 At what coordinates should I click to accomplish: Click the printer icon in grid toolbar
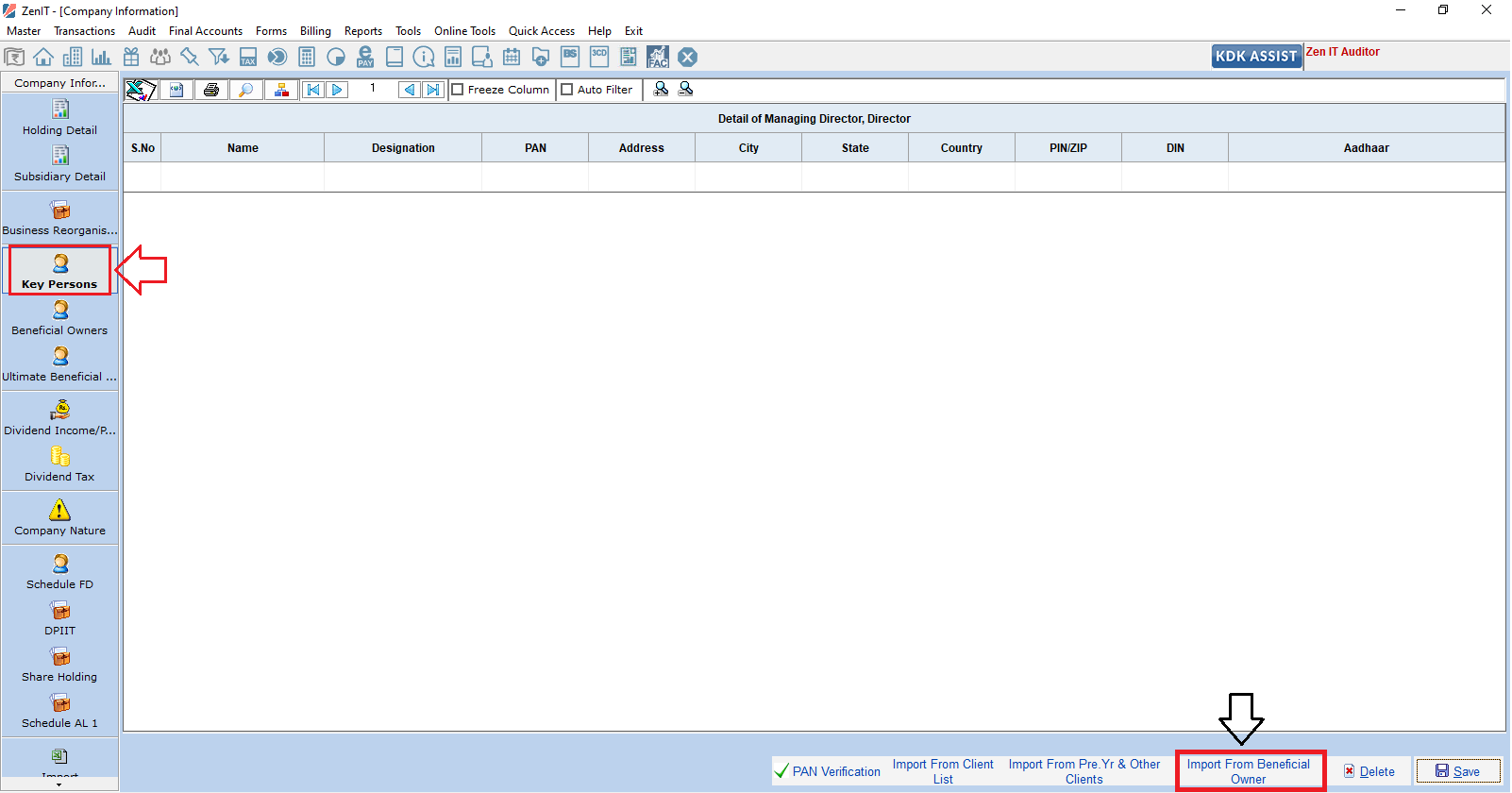click(211, 90)
